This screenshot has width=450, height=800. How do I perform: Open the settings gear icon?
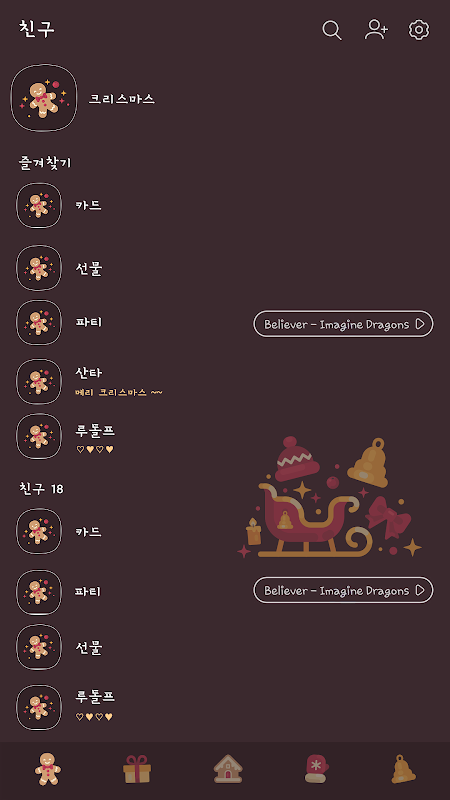click(x=419, y=30)
